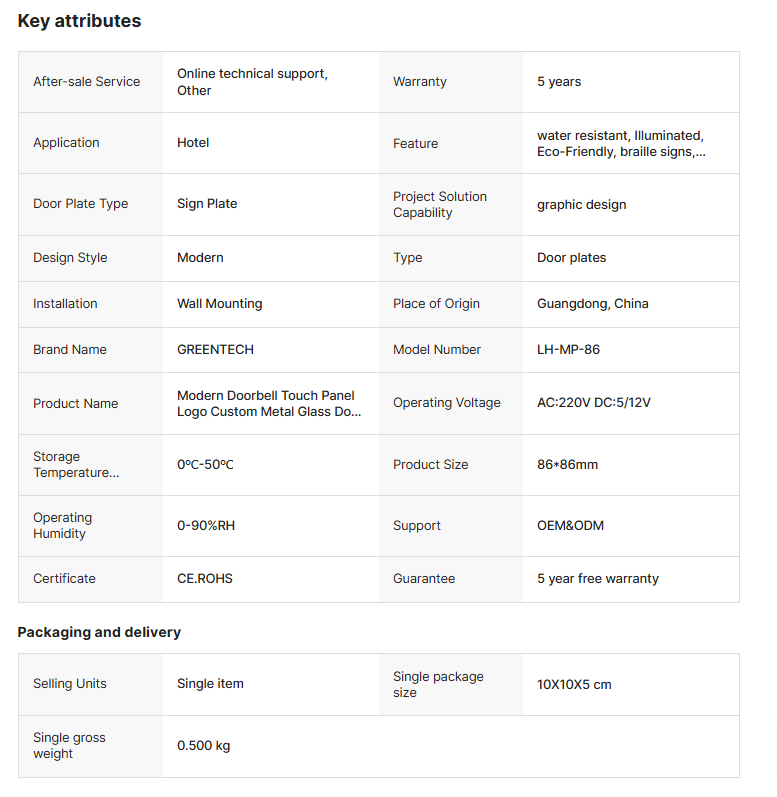Click the Guangdong, China origin value

tap(593, 304)
